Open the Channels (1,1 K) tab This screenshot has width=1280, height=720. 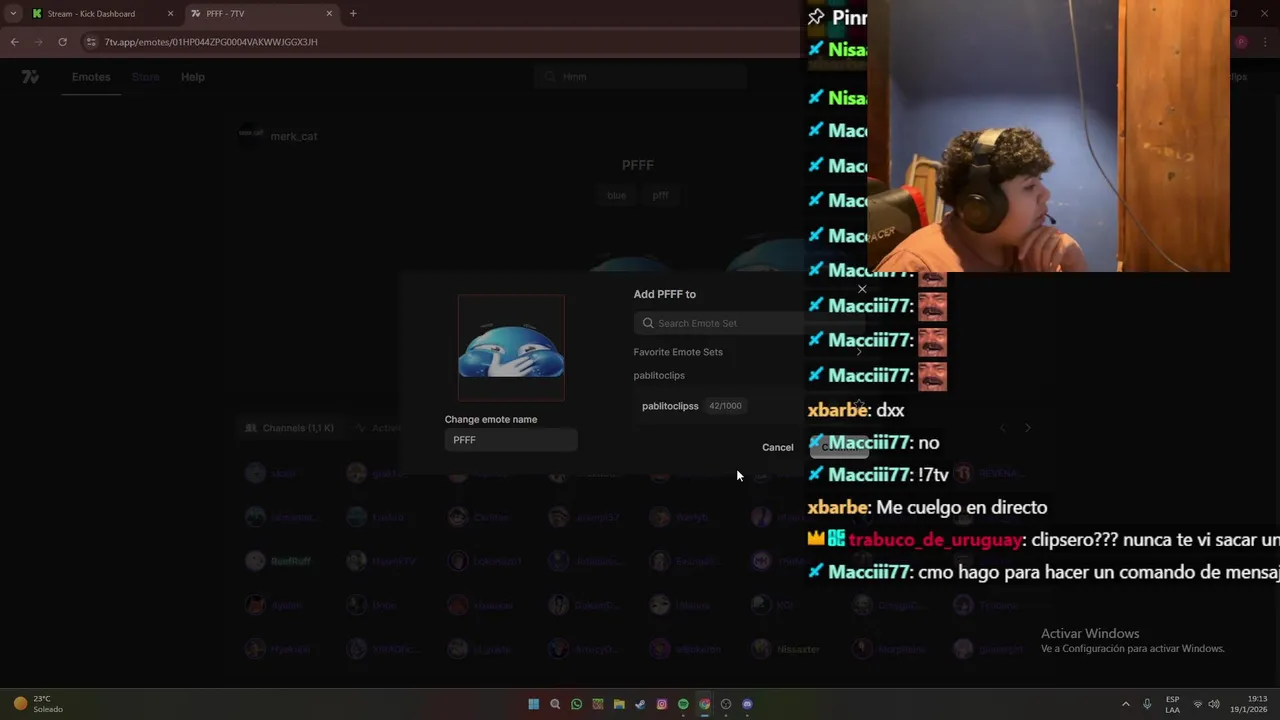pos(291,428)
